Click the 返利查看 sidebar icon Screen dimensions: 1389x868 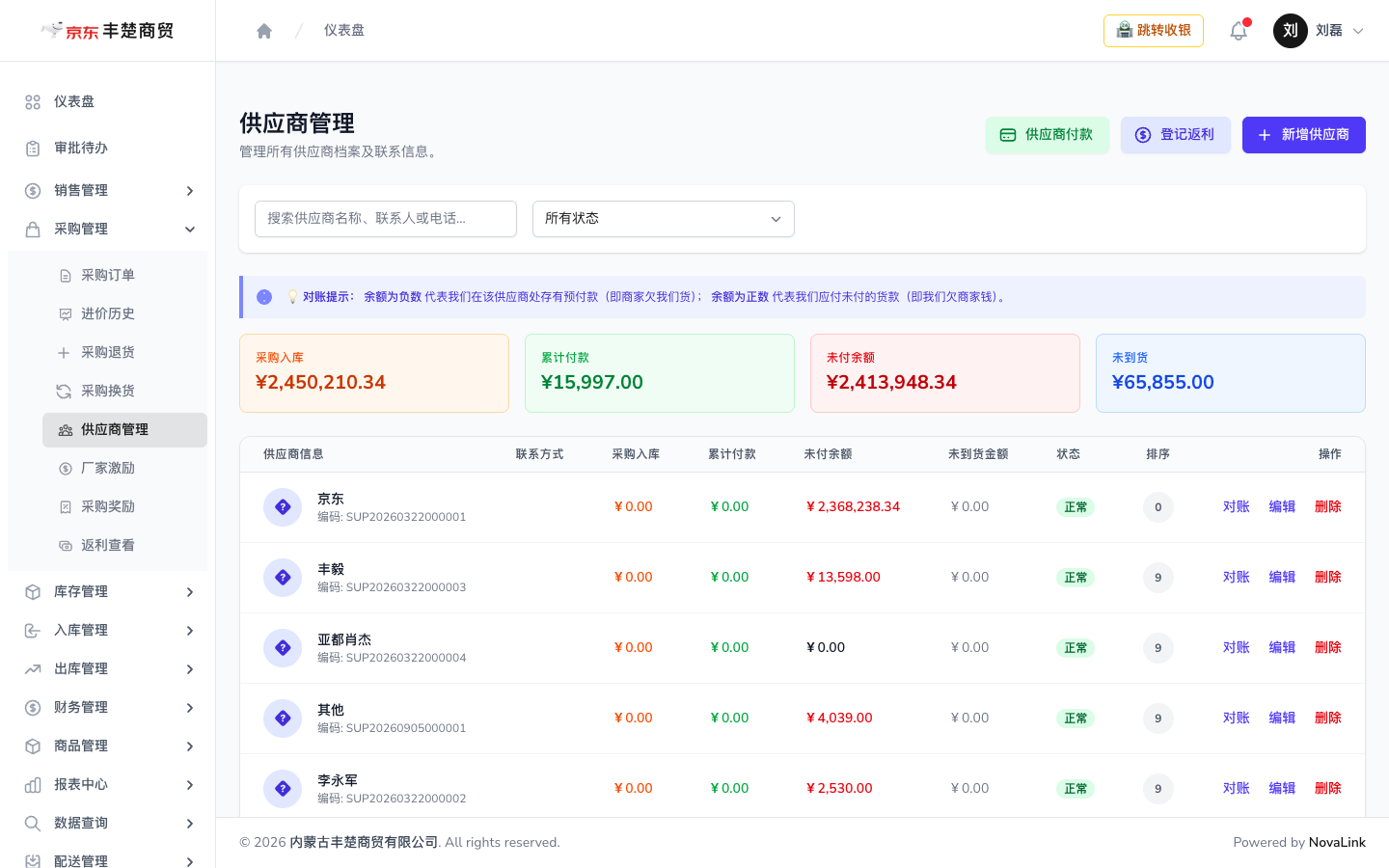click(x=66, y=546)
